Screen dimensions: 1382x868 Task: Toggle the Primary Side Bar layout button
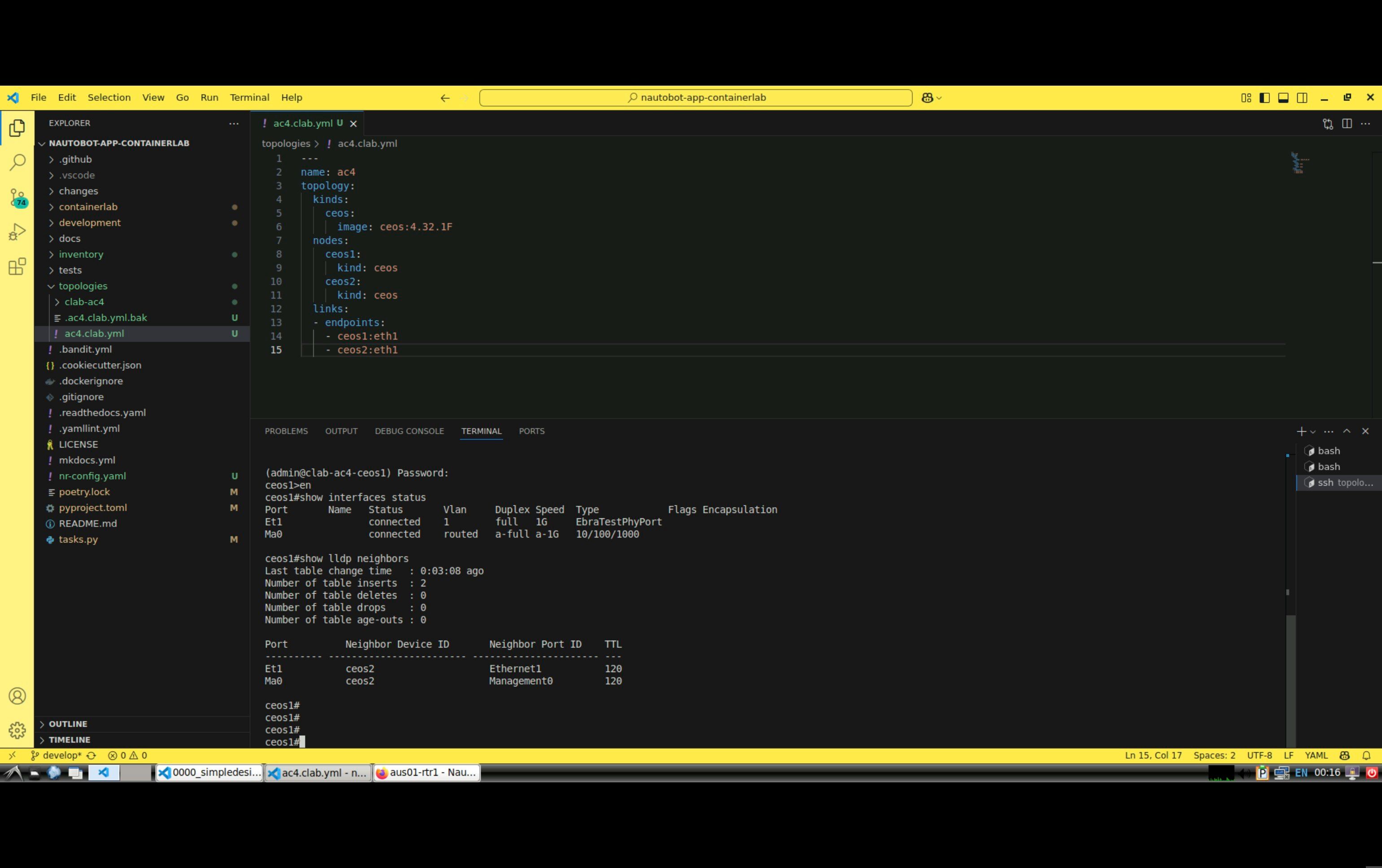coord(1265,98)
